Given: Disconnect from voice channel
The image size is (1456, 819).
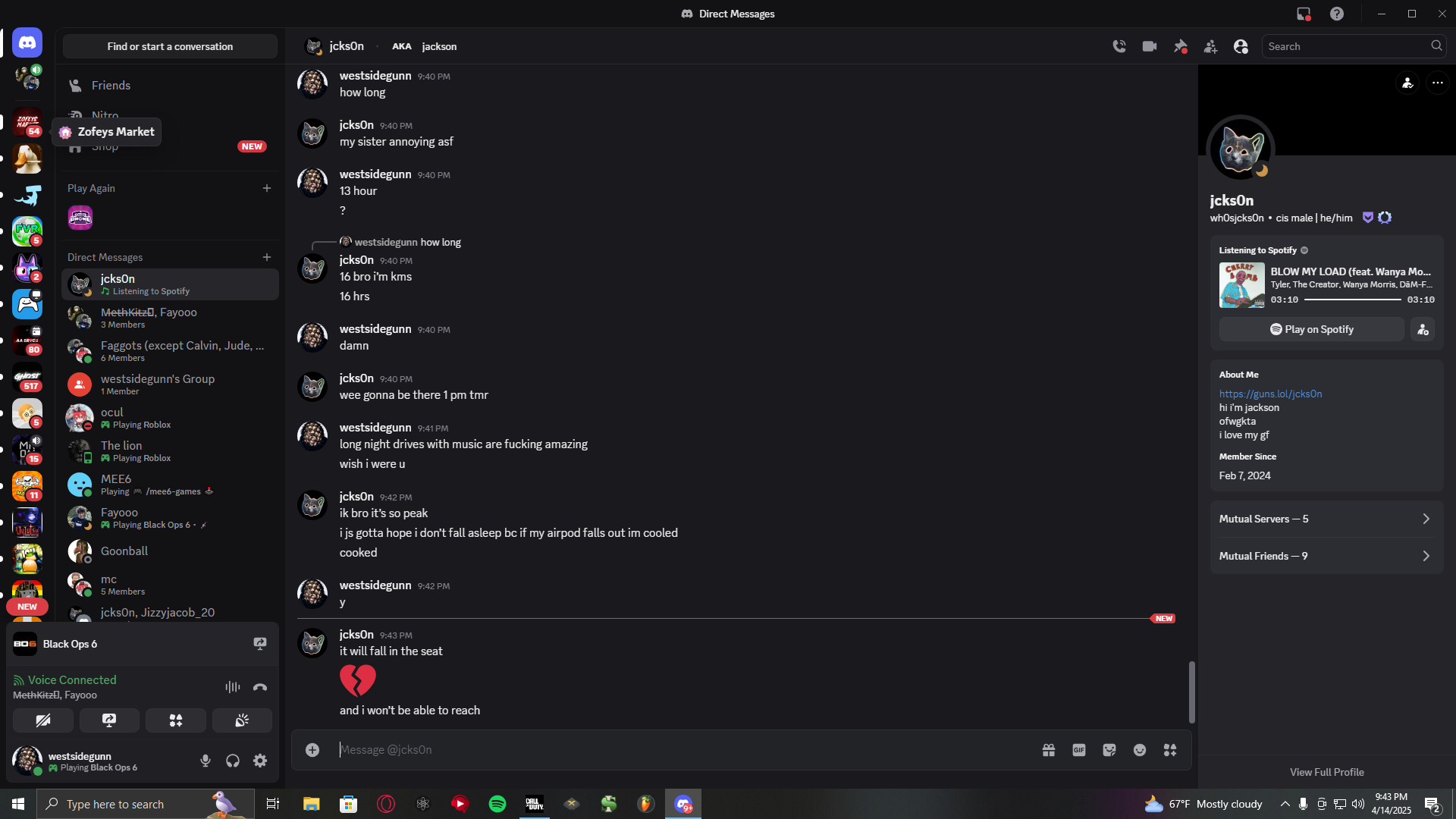Looking at the screenshot, I should coord(260,687).
